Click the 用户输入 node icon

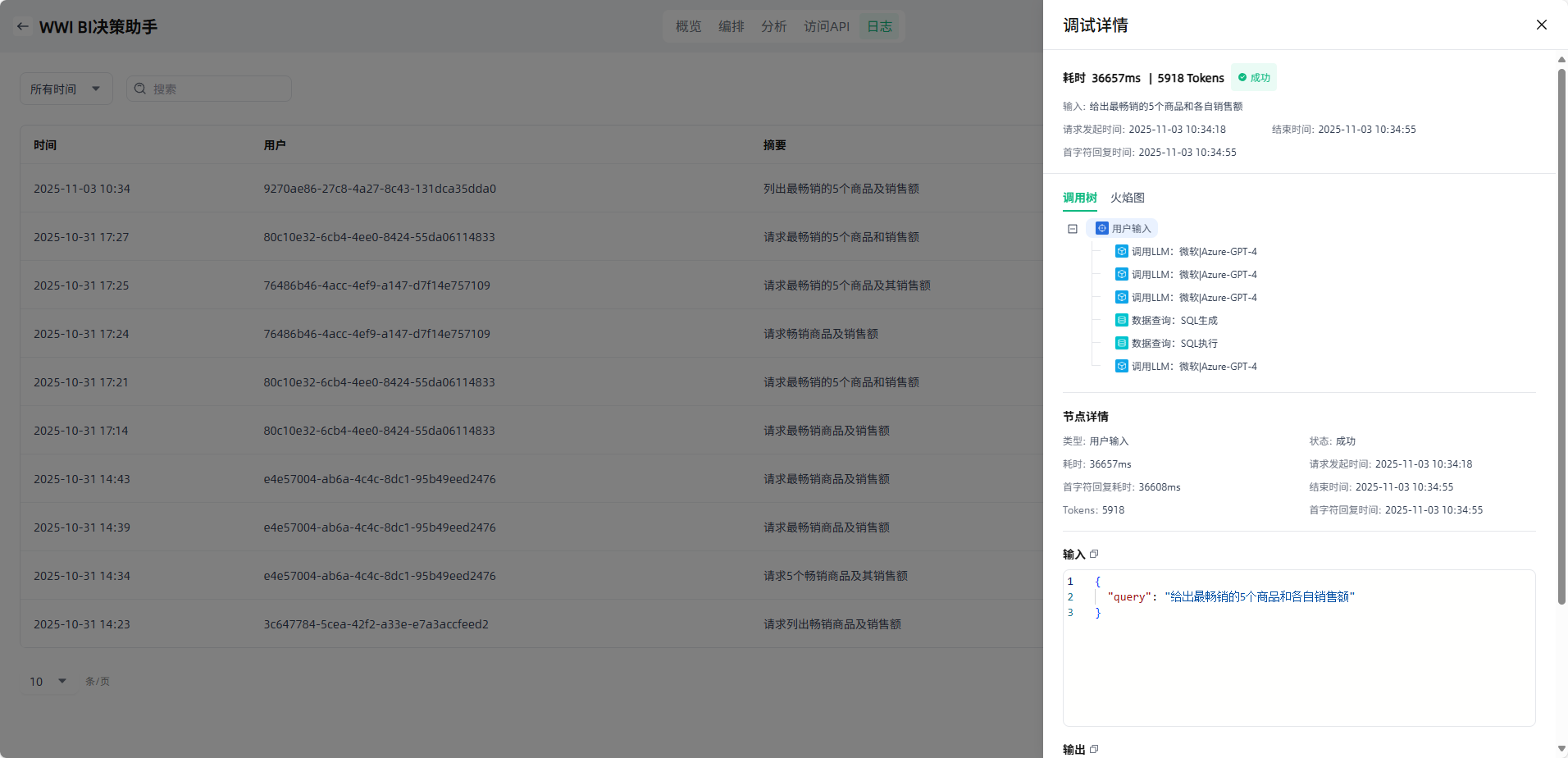(x=1102, y=228)
